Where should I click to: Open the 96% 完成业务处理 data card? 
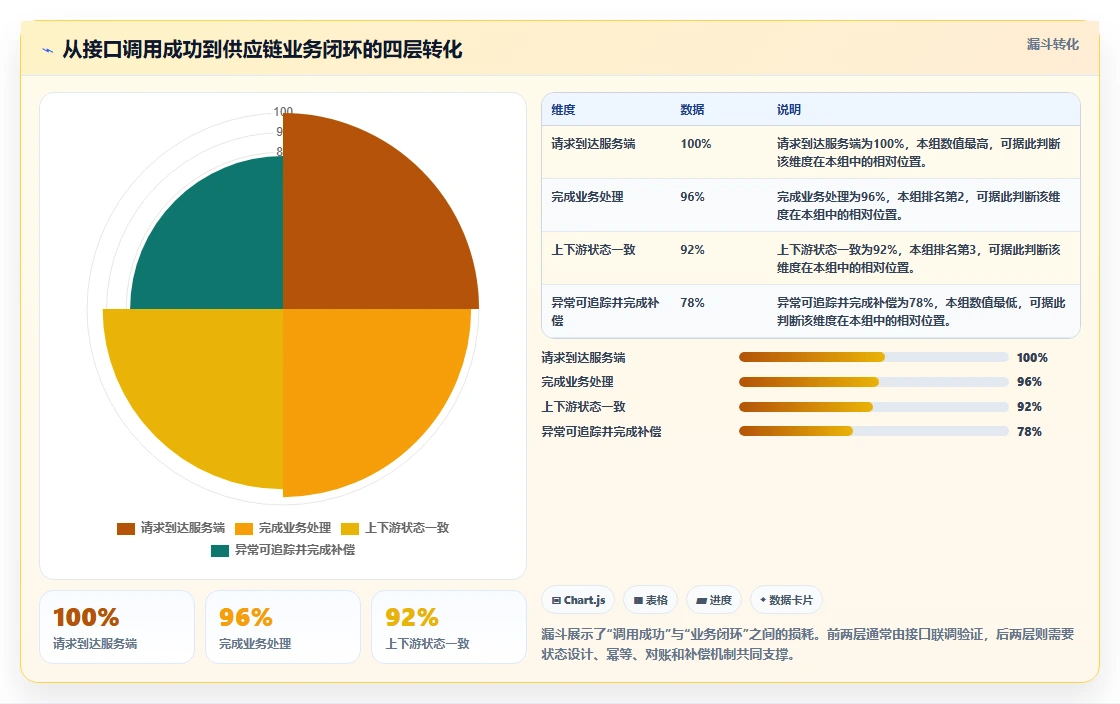click(283, 627)
